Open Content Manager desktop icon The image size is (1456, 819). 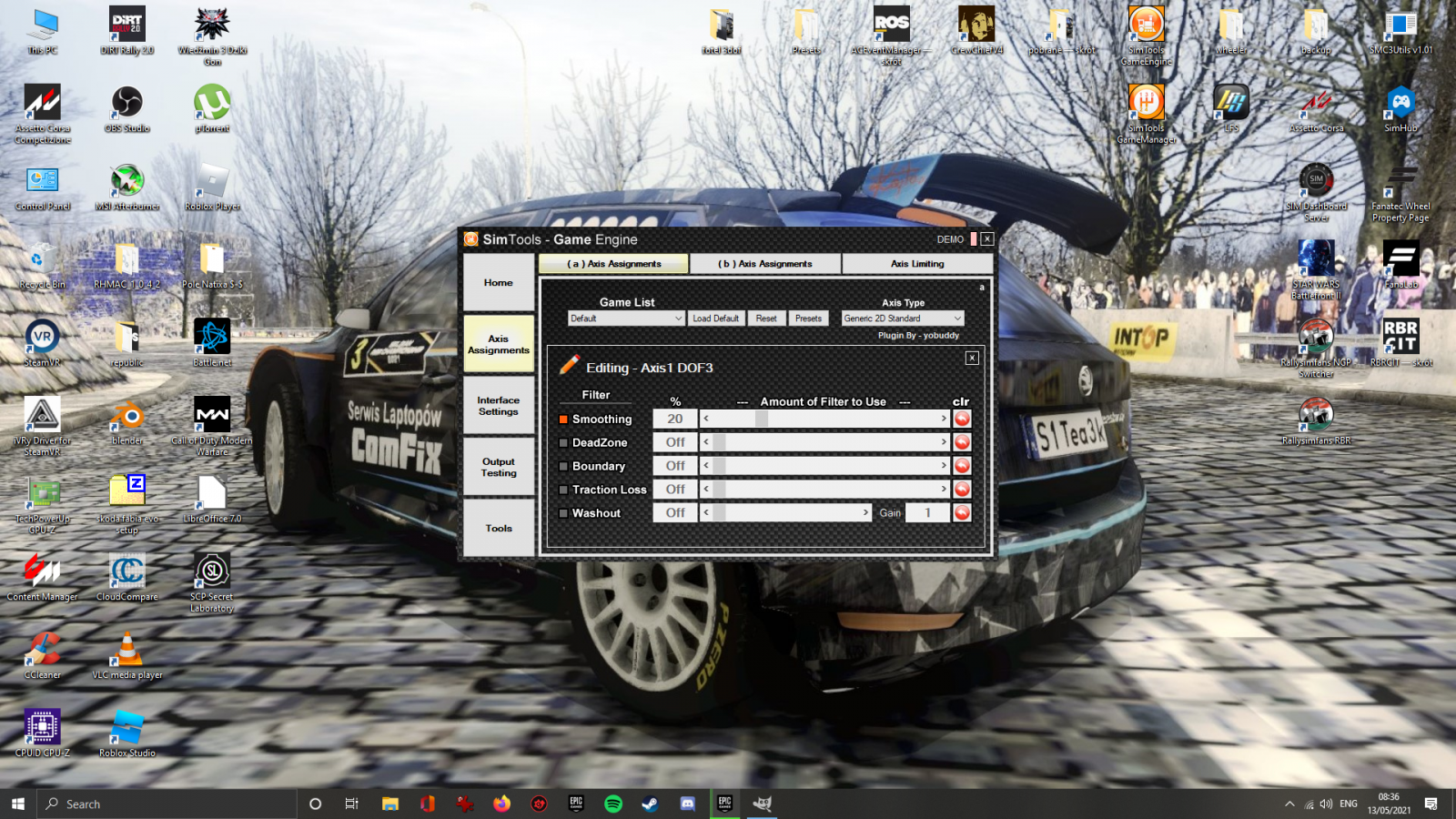tap(42, 578)
